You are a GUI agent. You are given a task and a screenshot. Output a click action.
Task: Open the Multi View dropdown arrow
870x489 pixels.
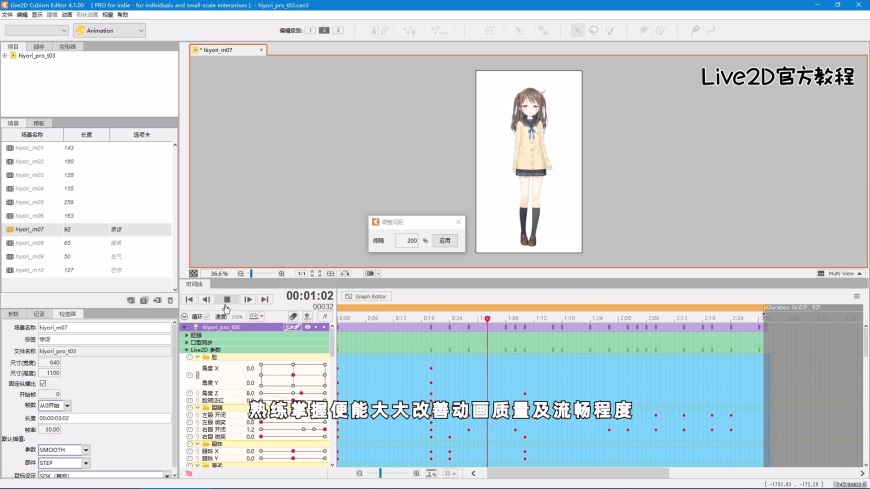(860, 274)
